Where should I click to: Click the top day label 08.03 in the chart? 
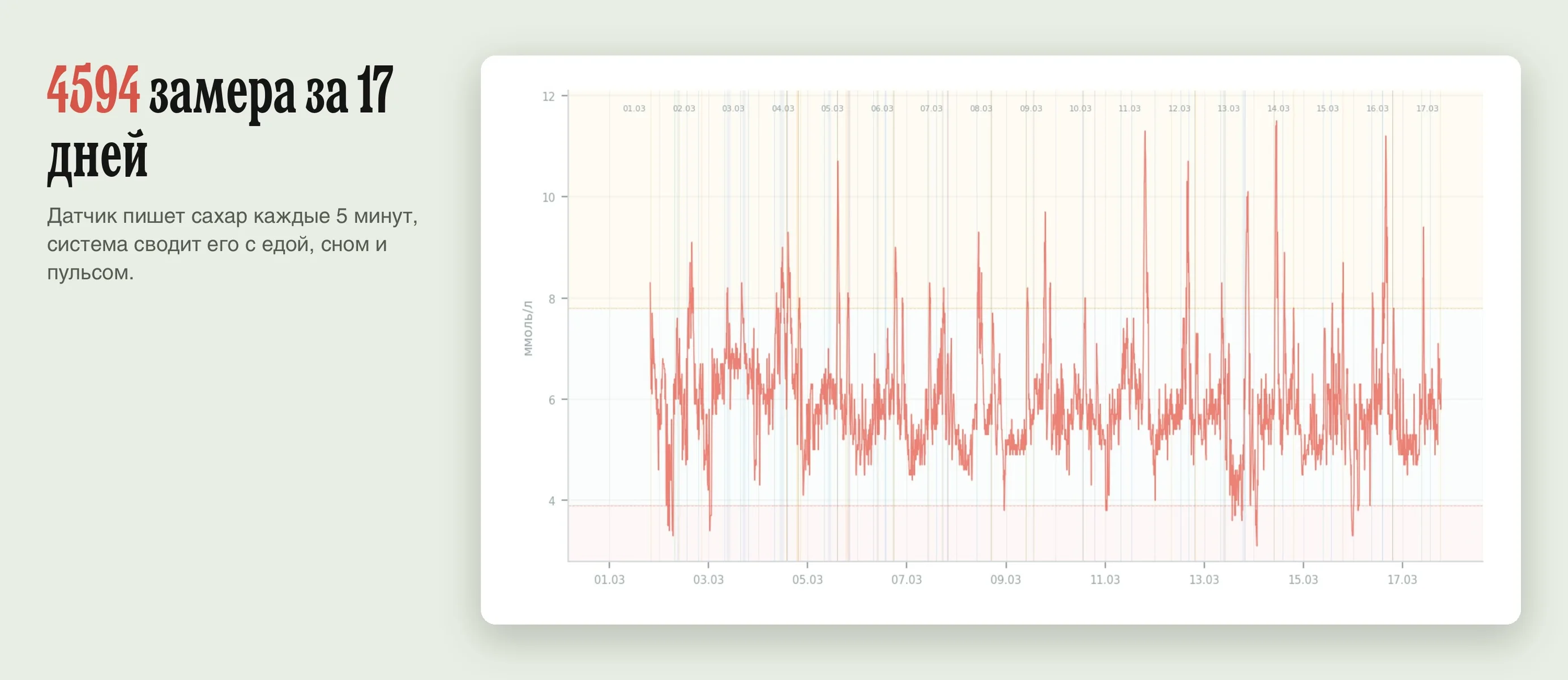(x=981, y=108)
